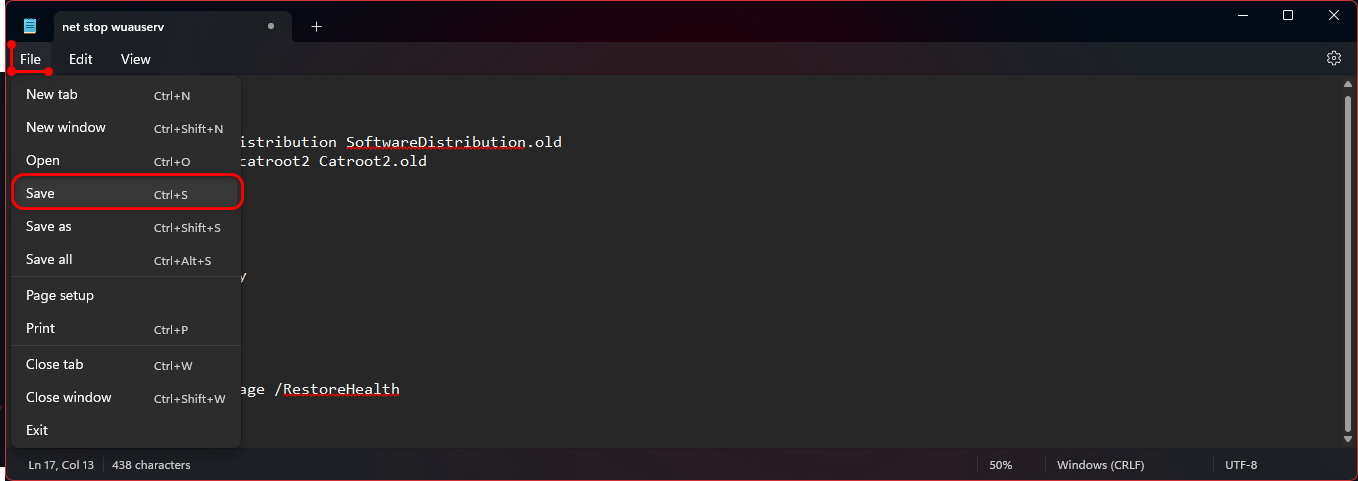The height and width of the screenshot is (481, 1358).
Task: Click the UTF-8 encoding status item
Action: (1241, 465)
